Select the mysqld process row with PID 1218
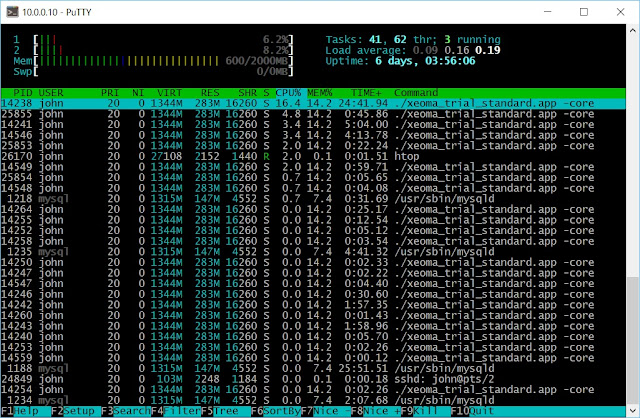Image resolution: width=640 pixels, height=418 pixels. (x=313, y=199)
